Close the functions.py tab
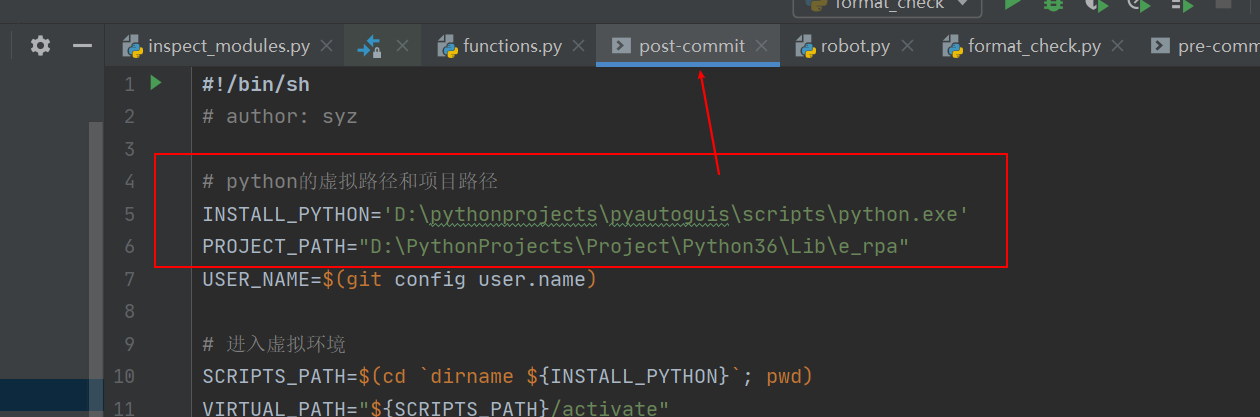Screen dimensions: 1260x417 click(579, 46)
